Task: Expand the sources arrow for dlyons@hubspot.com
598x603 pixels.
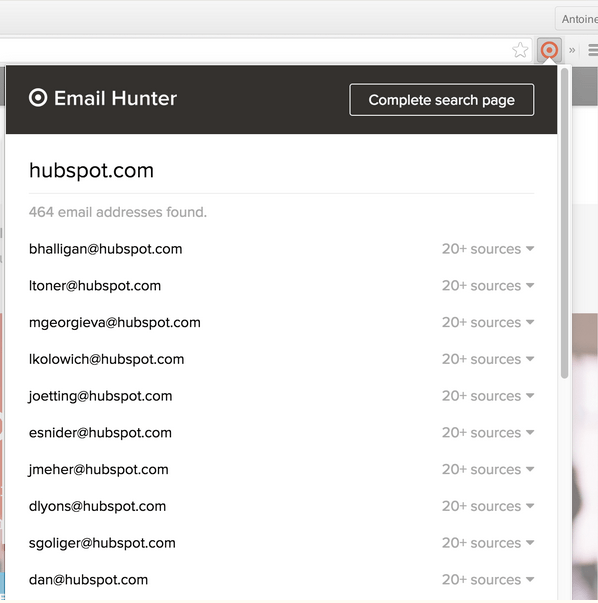Action: [530, 506]
